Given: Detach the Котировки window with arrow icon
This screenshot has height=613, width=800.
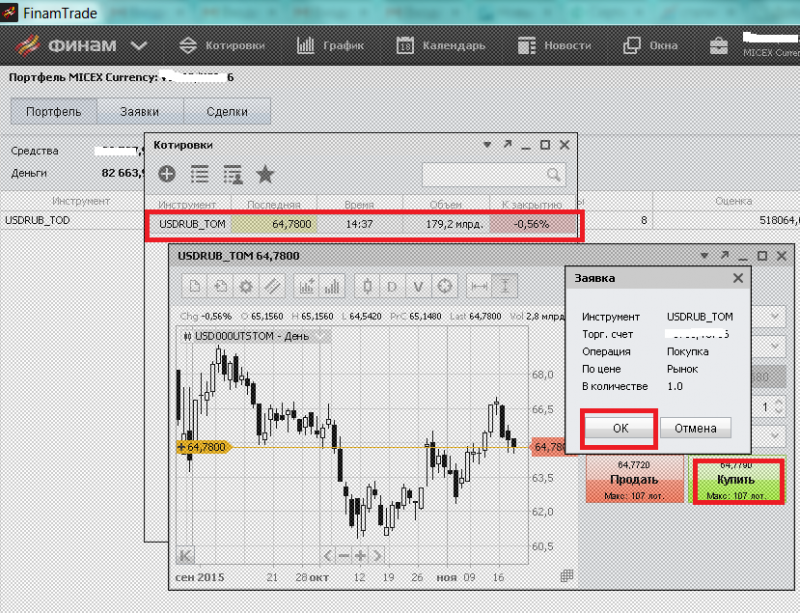Looking at the screenshot, I should pyautogui.click(x=507, y=144).
